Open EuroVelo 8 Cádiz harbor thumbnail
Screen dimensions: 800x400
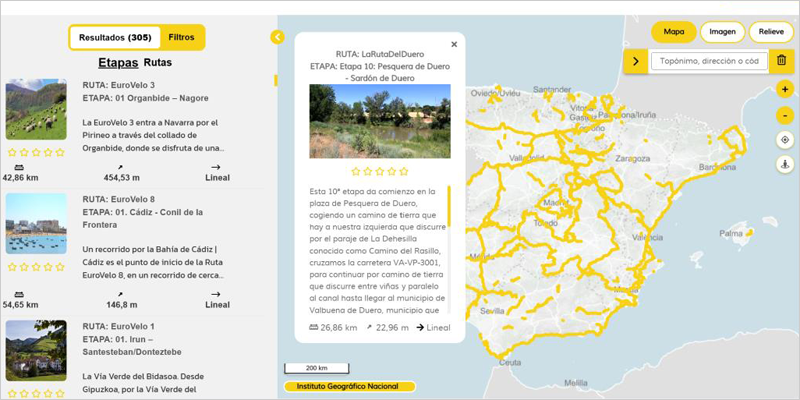36,223
